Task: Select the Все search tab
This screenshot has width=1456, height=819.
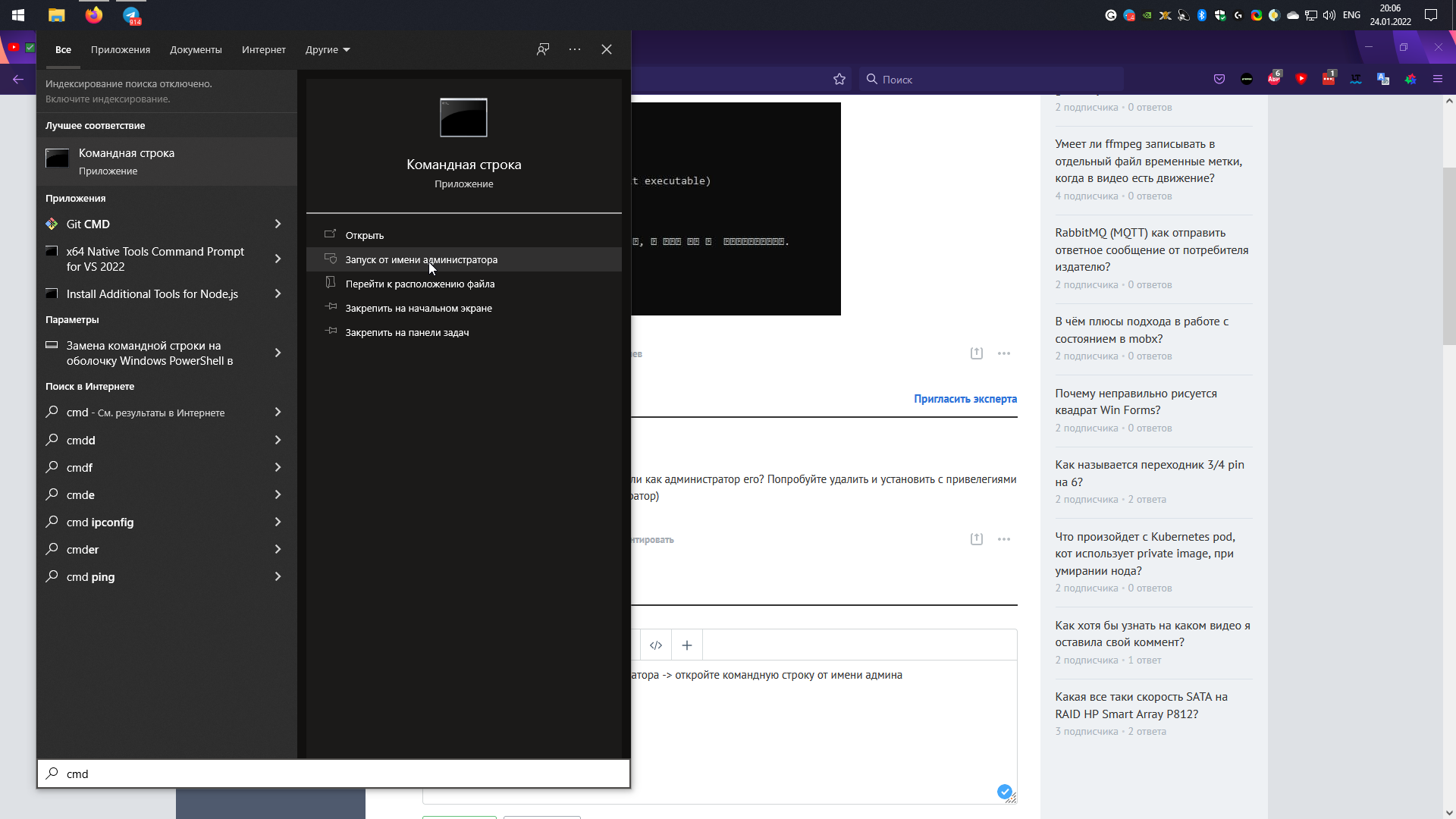Action: (63, 50)
